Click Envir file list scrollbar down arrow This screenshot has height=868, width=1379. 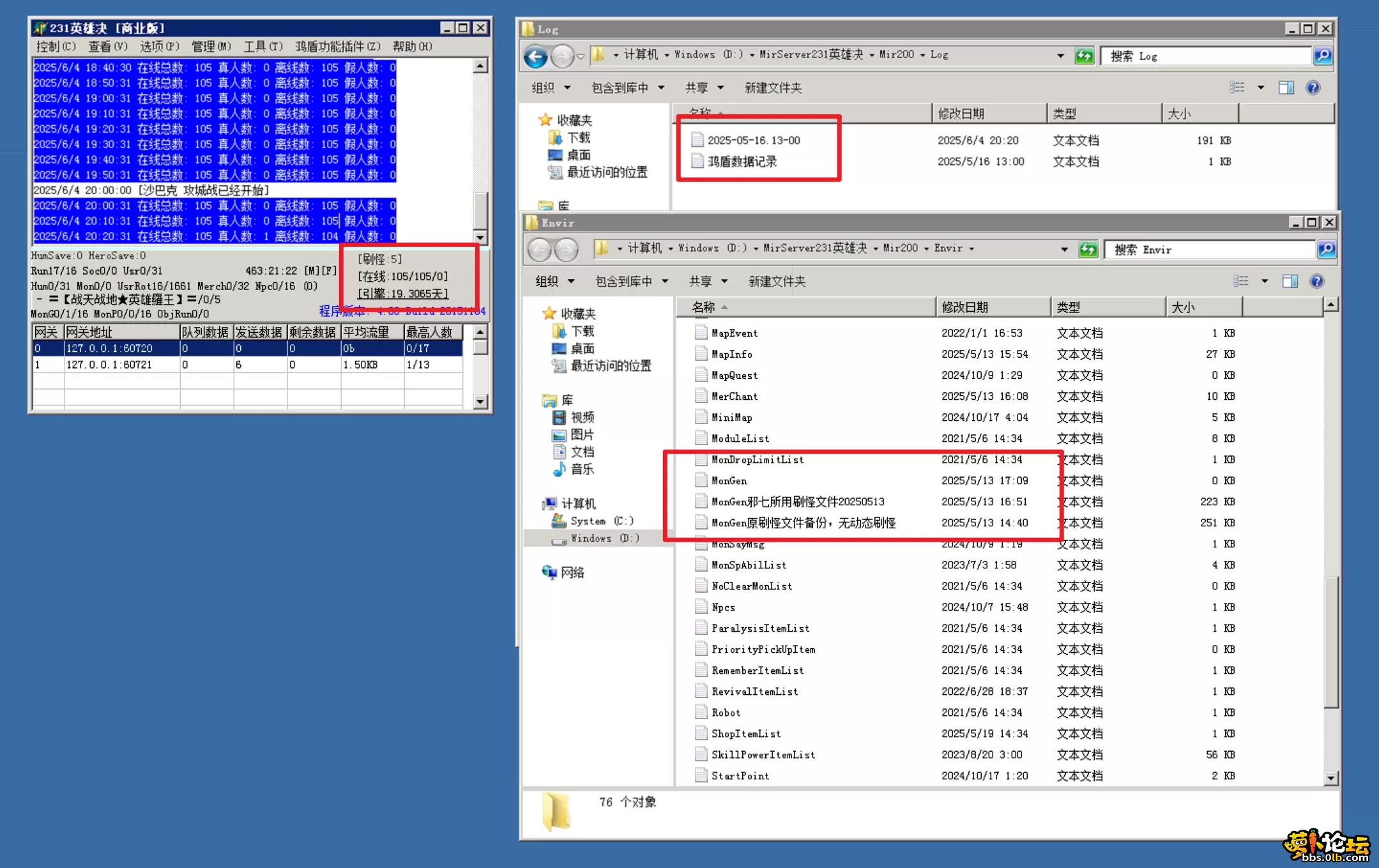point(1331,778)
